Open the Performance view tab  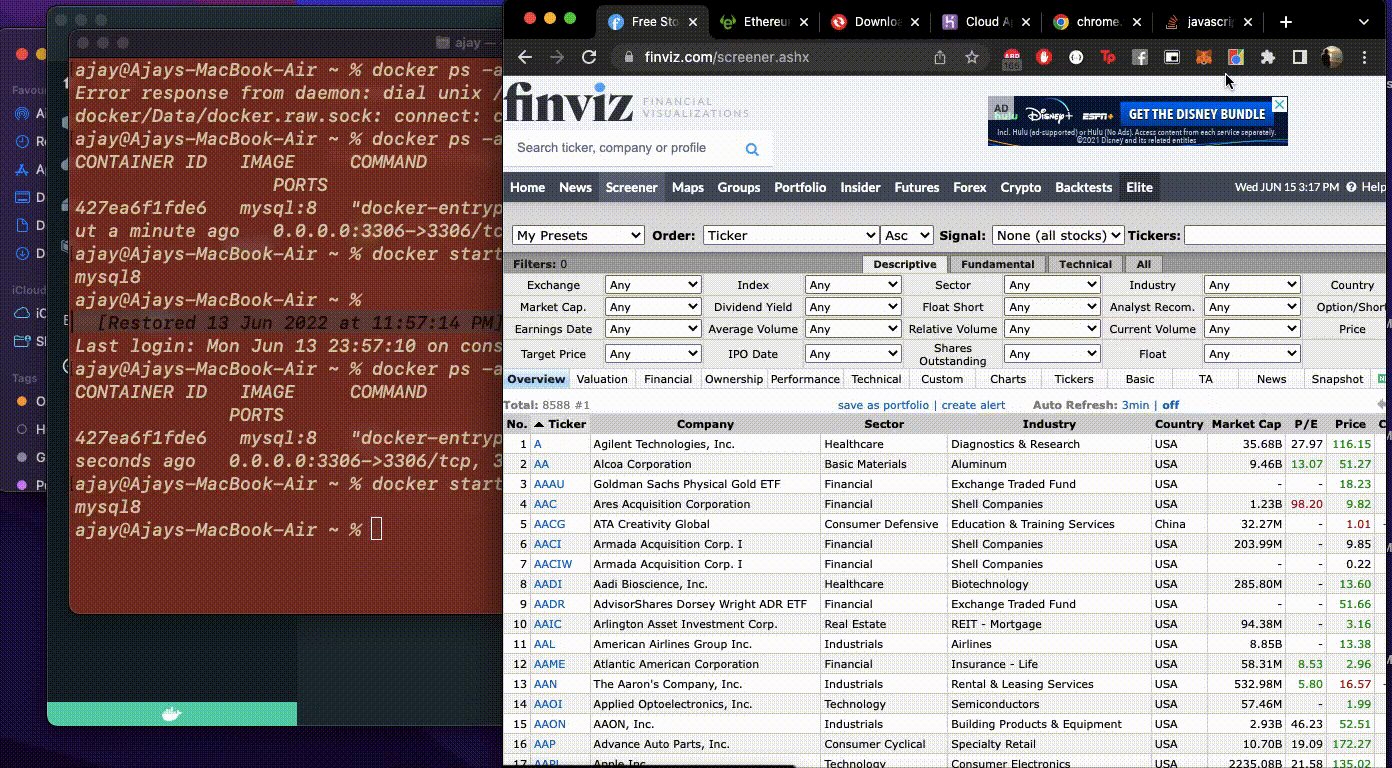click(805, 379)
